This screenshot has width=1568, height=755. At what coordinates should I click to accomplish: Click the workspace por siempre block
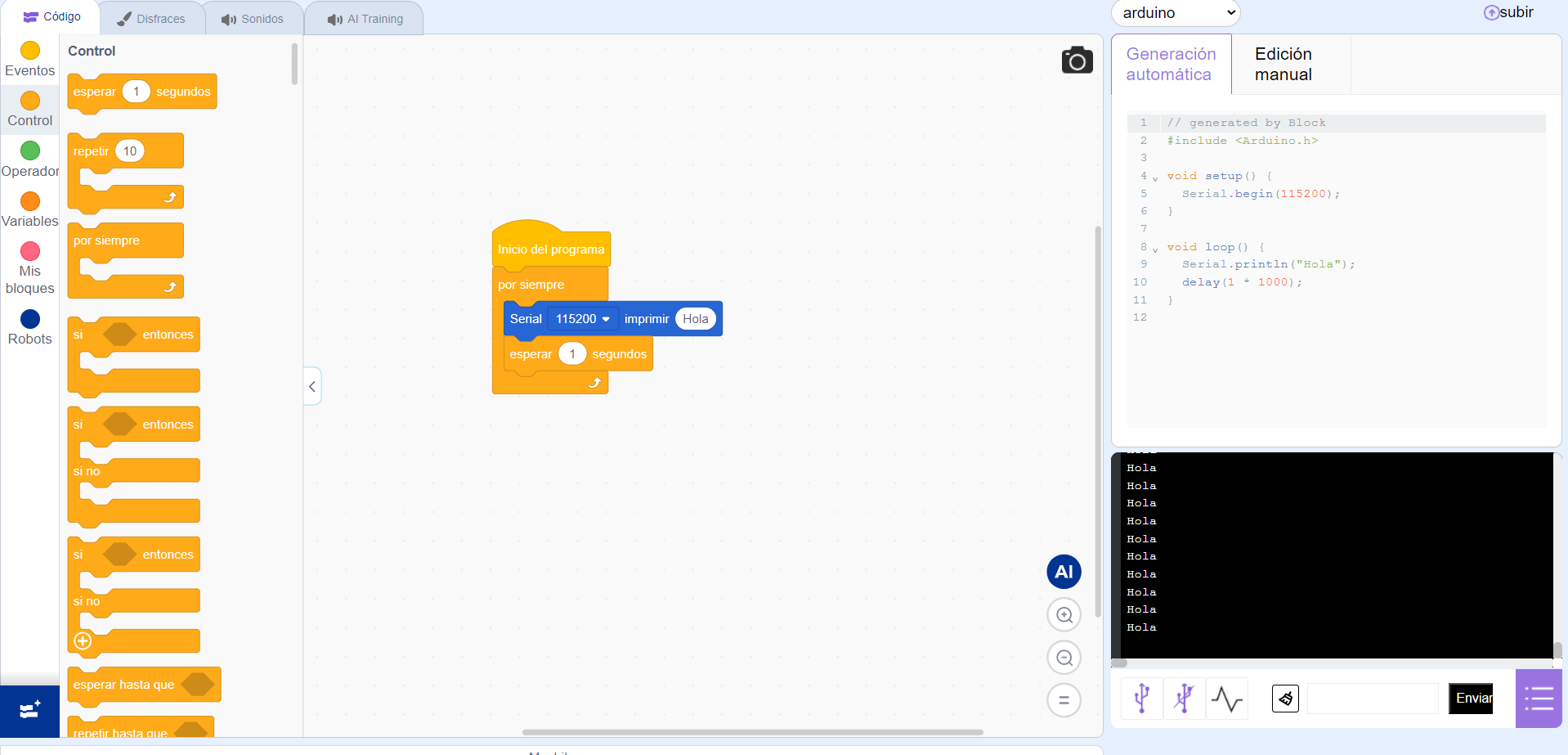(531, 285)
